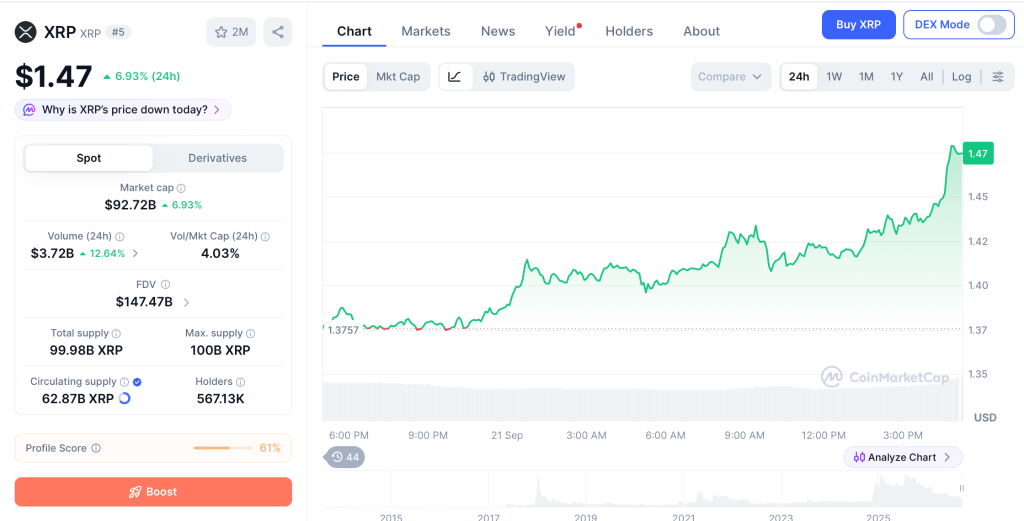Open the Compare dropdown
Viewport: 1024px width, 521px height.
(730, 76)
